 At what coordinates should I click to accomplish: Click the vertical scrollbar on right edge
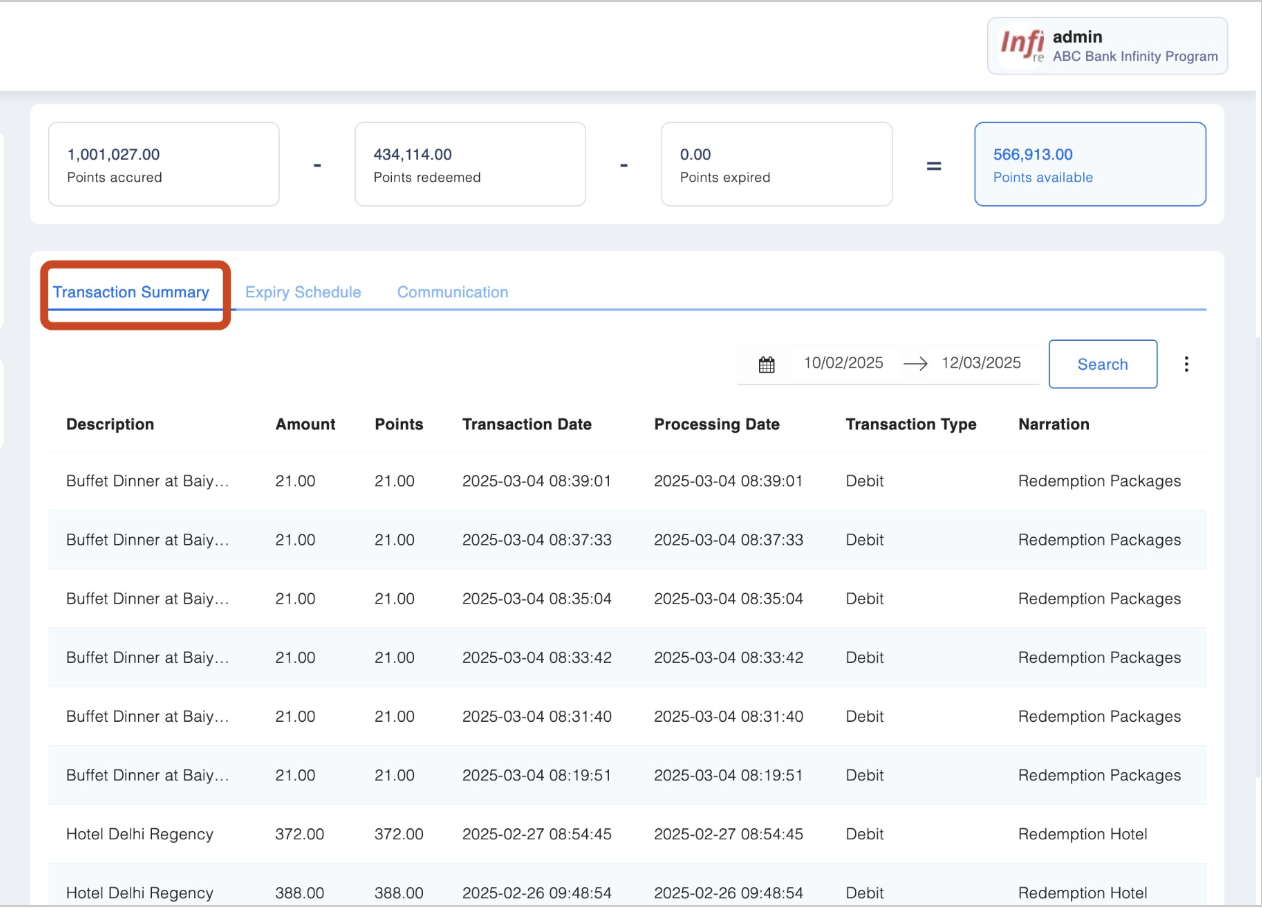1256,560
